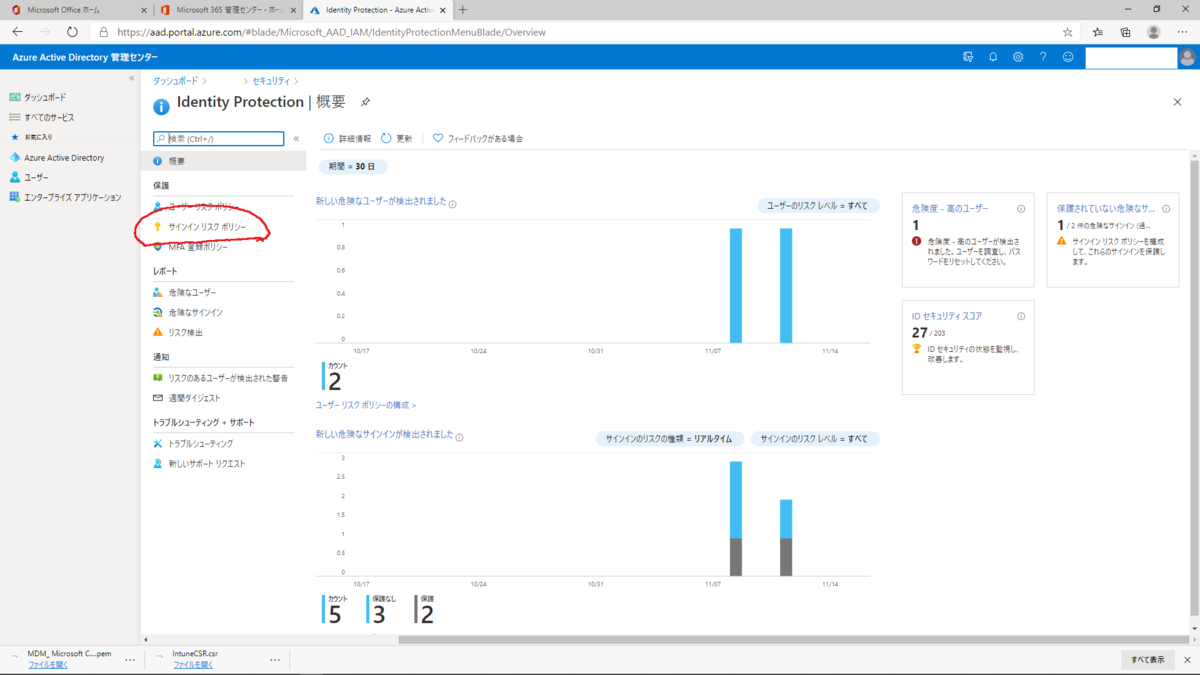Open the notifications bell in portal header
The height and width of the screenshot is (675, 1200).
point(993,57)
